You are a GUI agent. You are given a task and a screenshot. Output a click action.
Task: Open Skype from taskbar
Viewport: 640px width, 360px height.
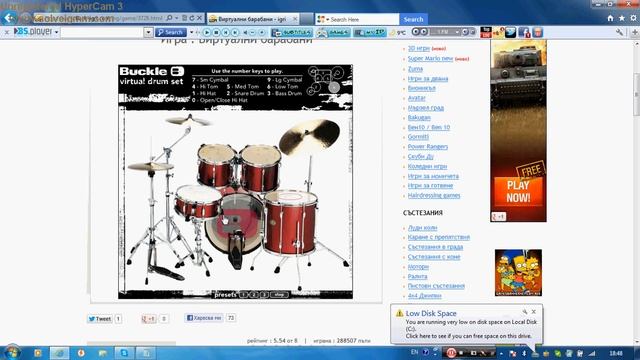click(124, 353)
